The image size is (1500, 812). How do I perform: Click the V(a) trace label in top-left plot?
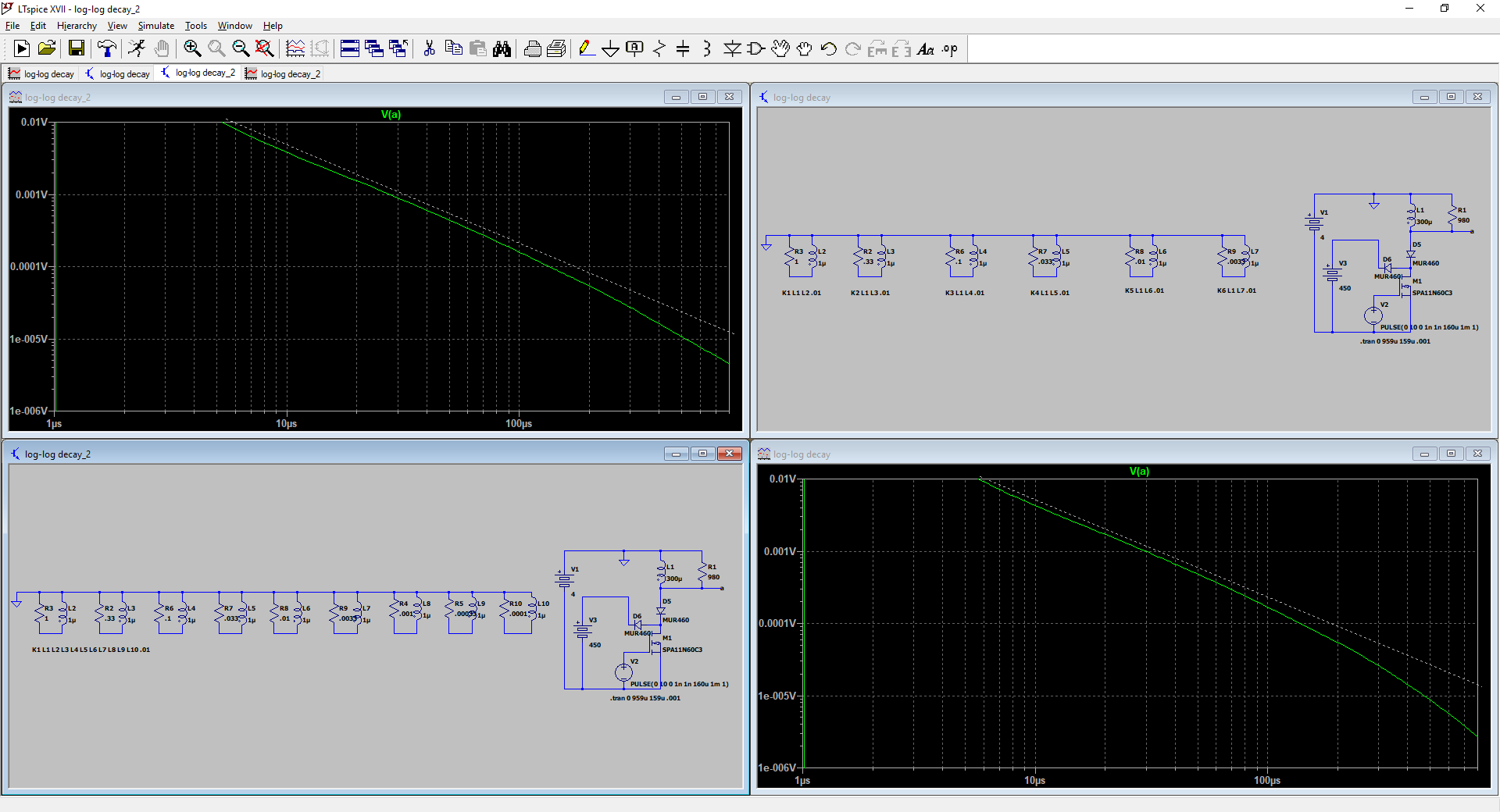391,115
